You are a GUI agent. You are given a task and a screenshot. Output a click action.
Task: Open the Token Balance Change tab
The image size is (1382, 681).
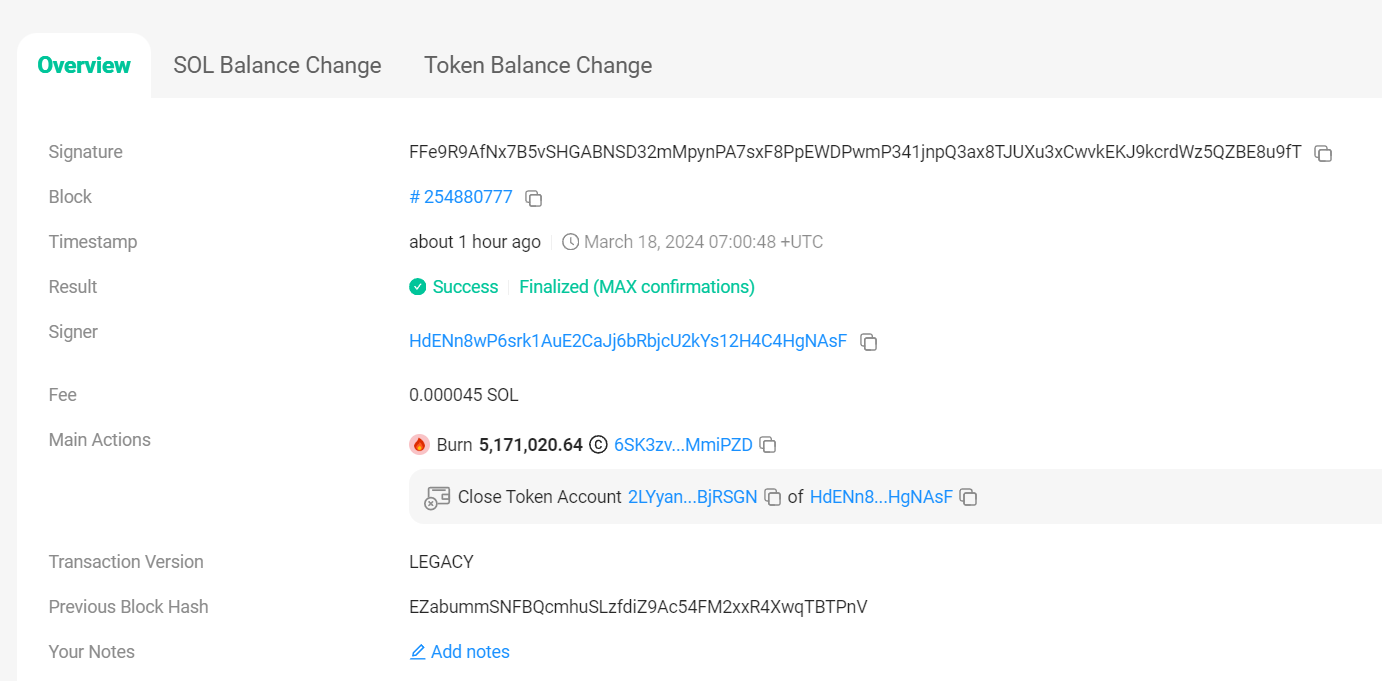[x=538, y=65]
